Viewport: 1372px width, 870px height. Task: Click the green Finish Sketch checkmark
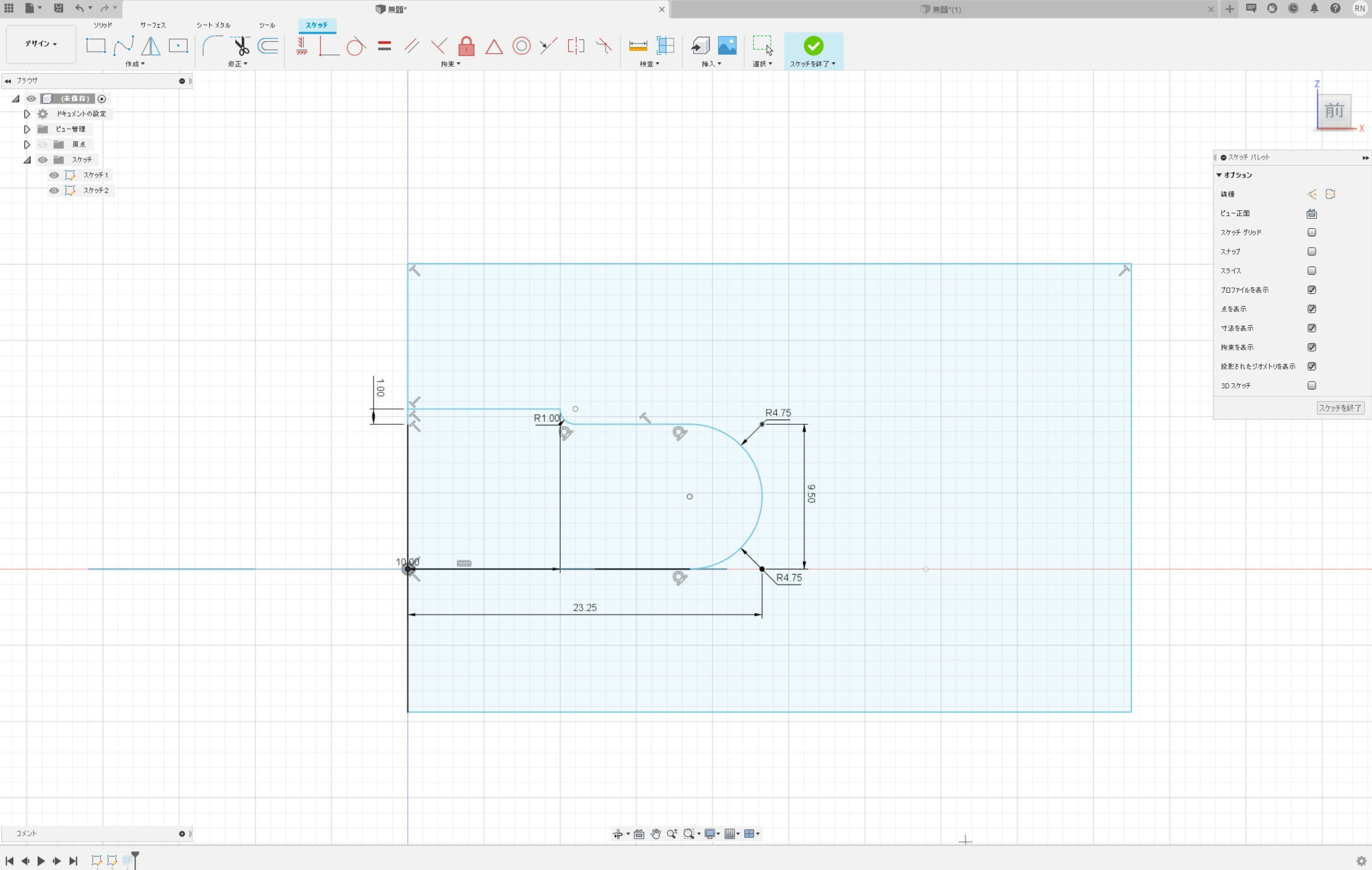click(813, 45)
